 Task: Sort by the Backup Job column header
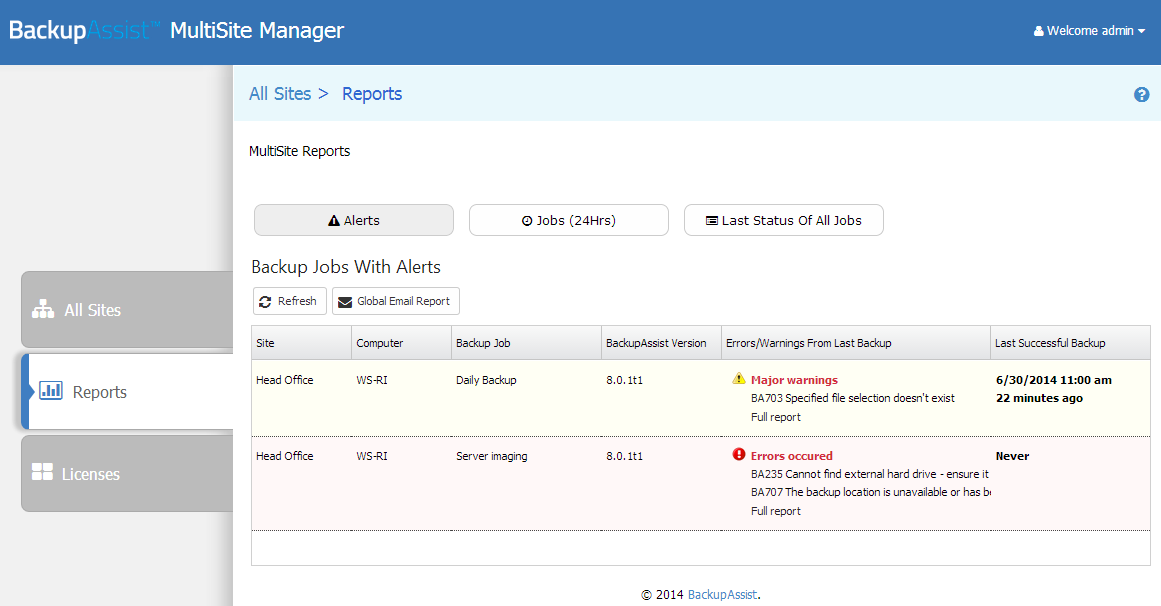pos(526,343)
